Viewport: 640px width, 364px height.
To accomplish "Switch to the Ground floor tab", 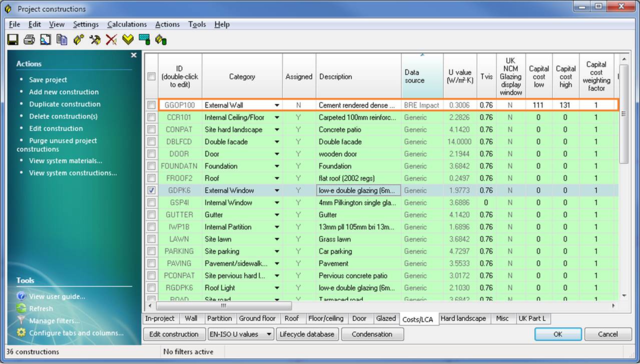I will tap(257, 318).
